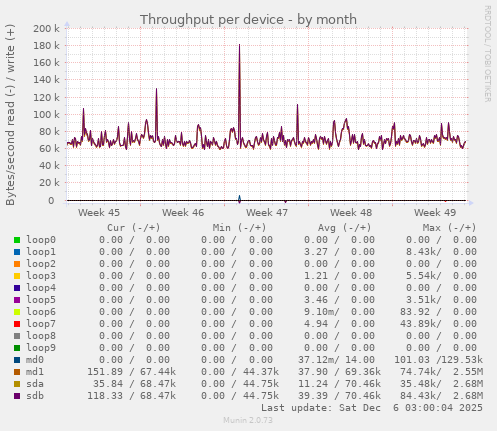Screen dimensions: 497x431
Task: Click the 'sdb' legend label
Action: [x=35, y=396]
